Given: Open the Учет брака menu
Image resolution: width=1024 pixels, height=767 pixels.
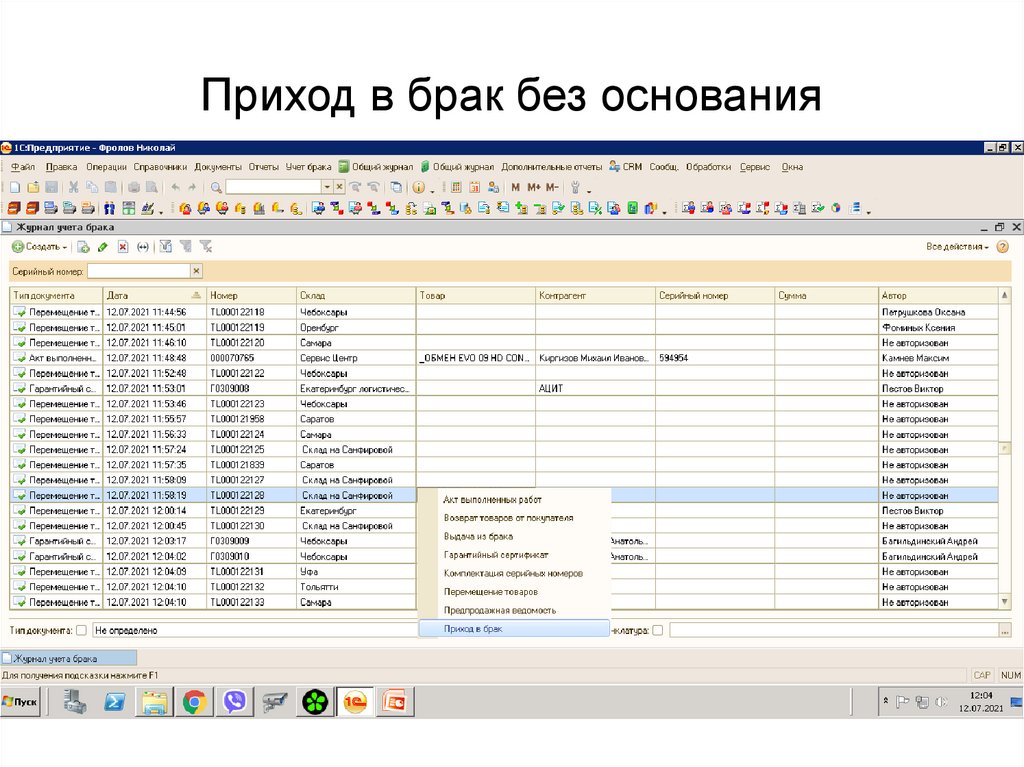Looking at the screenshot, I should click(x=308, y=167).
